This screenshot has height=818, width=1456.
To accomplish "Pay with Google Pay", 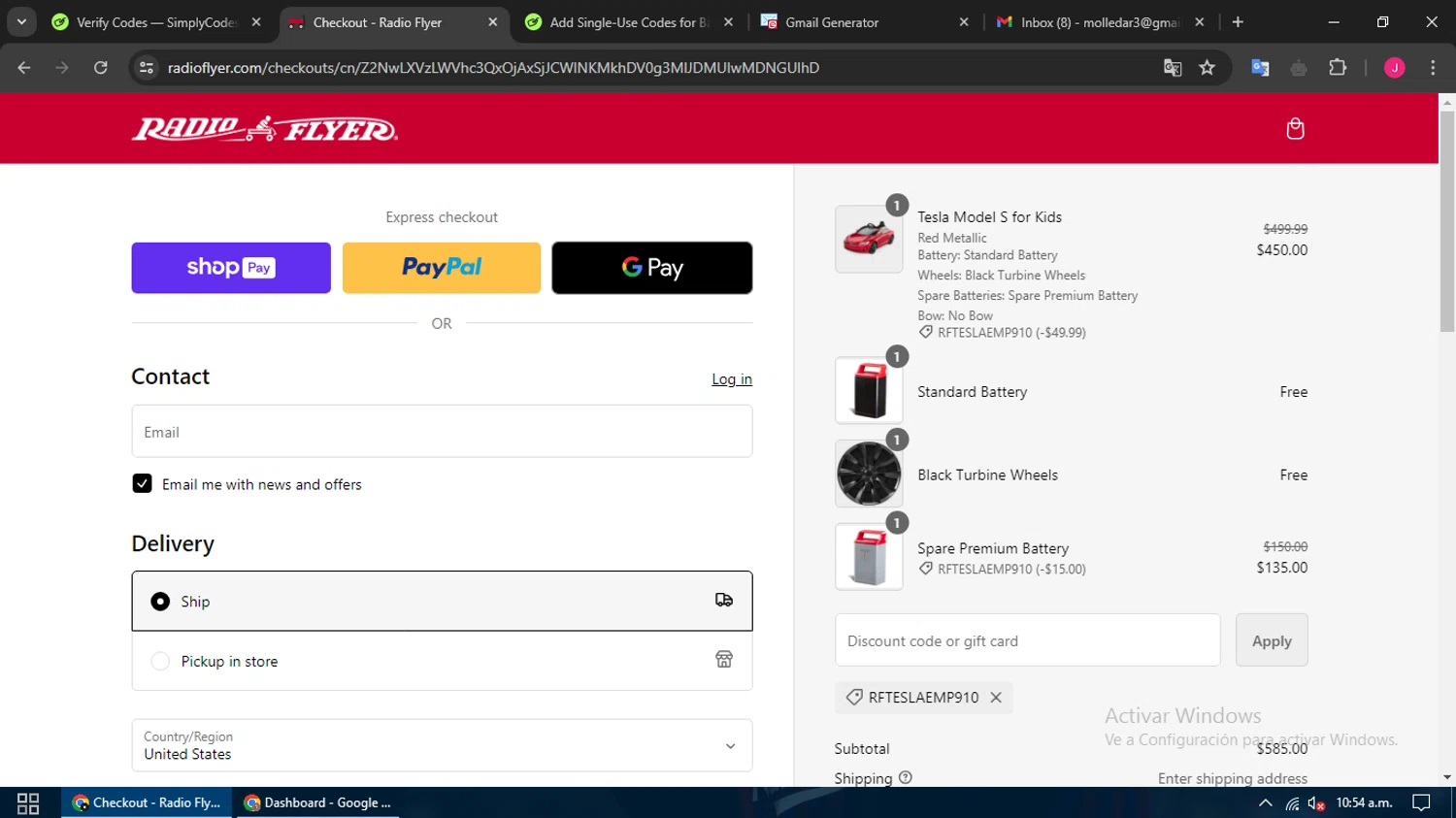I will coord(652,268).
